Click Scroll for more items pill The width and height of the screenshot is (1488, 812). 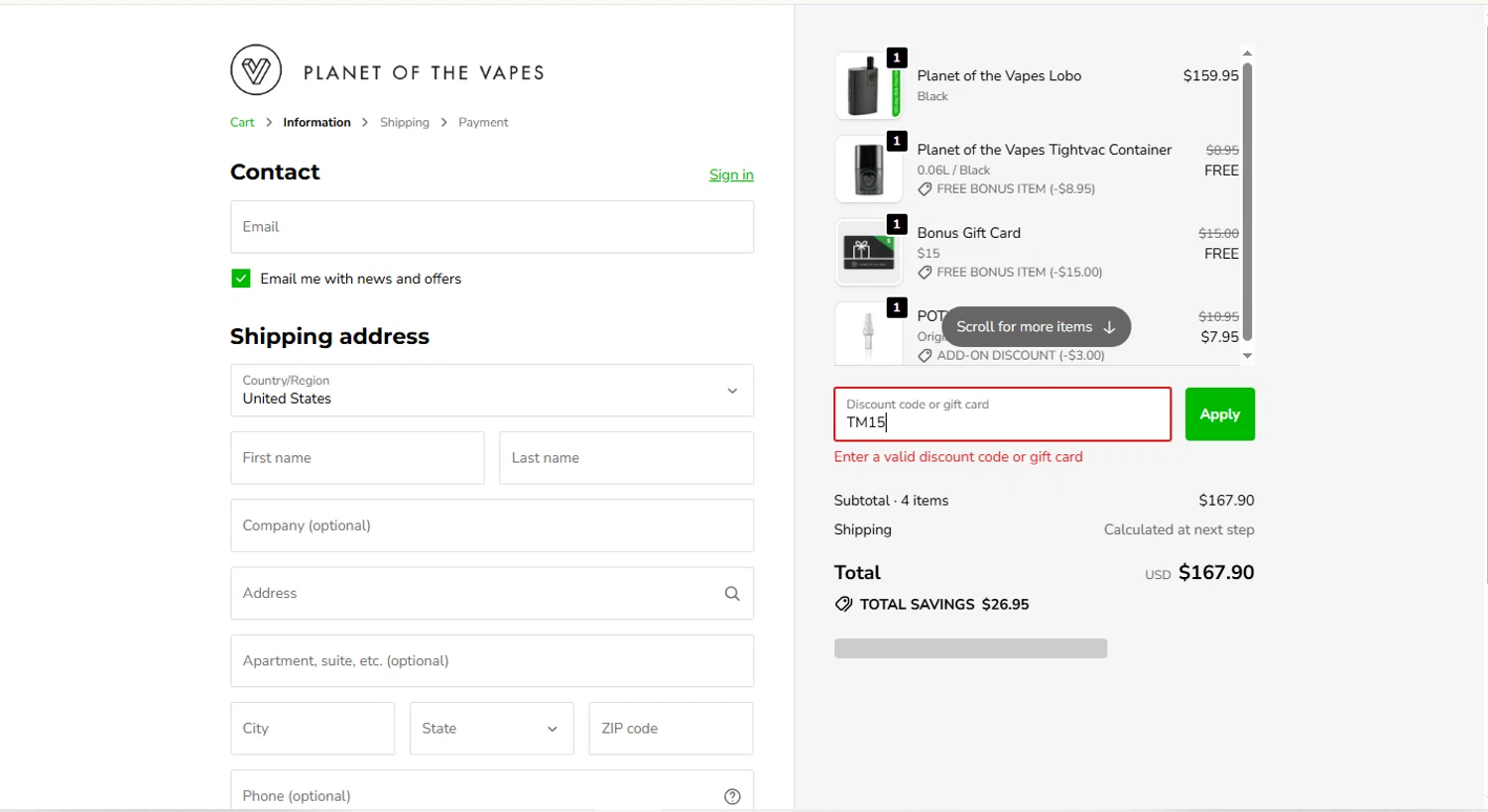pyautogui.click(x=1036, y=327)
